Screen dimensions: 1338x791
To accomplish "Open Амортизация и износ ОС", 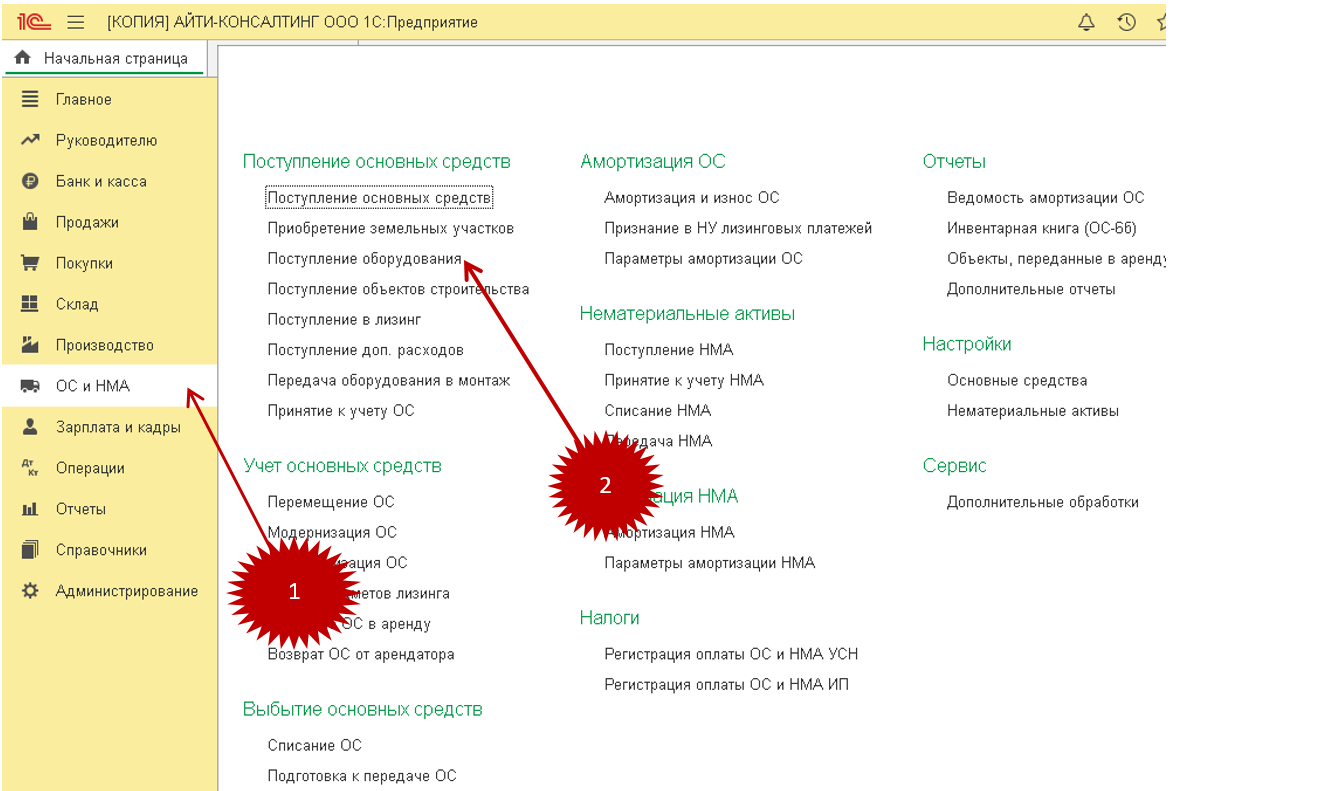I will (x=692, y=198).
